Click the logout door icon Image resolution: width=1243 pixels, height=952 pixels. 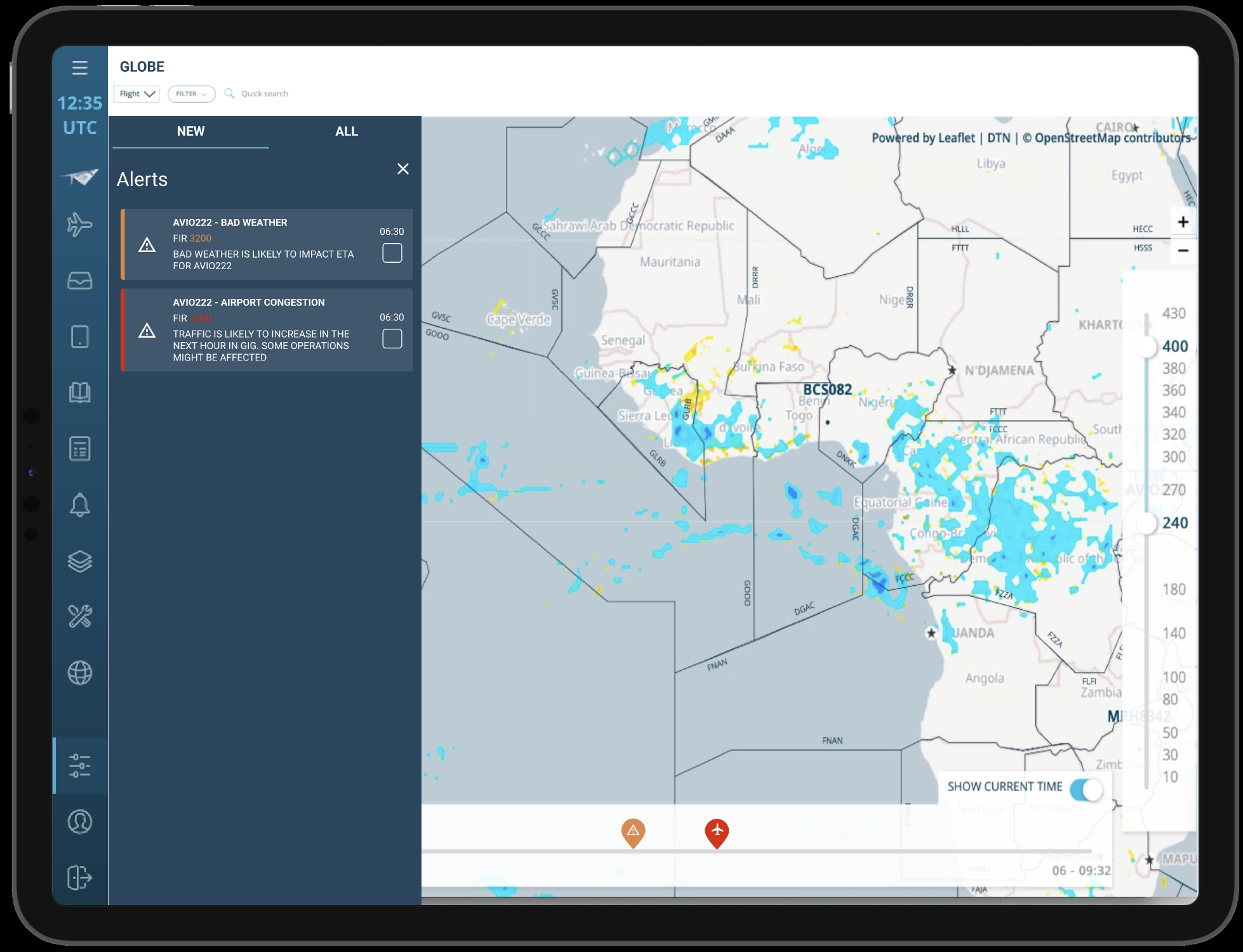79,878
